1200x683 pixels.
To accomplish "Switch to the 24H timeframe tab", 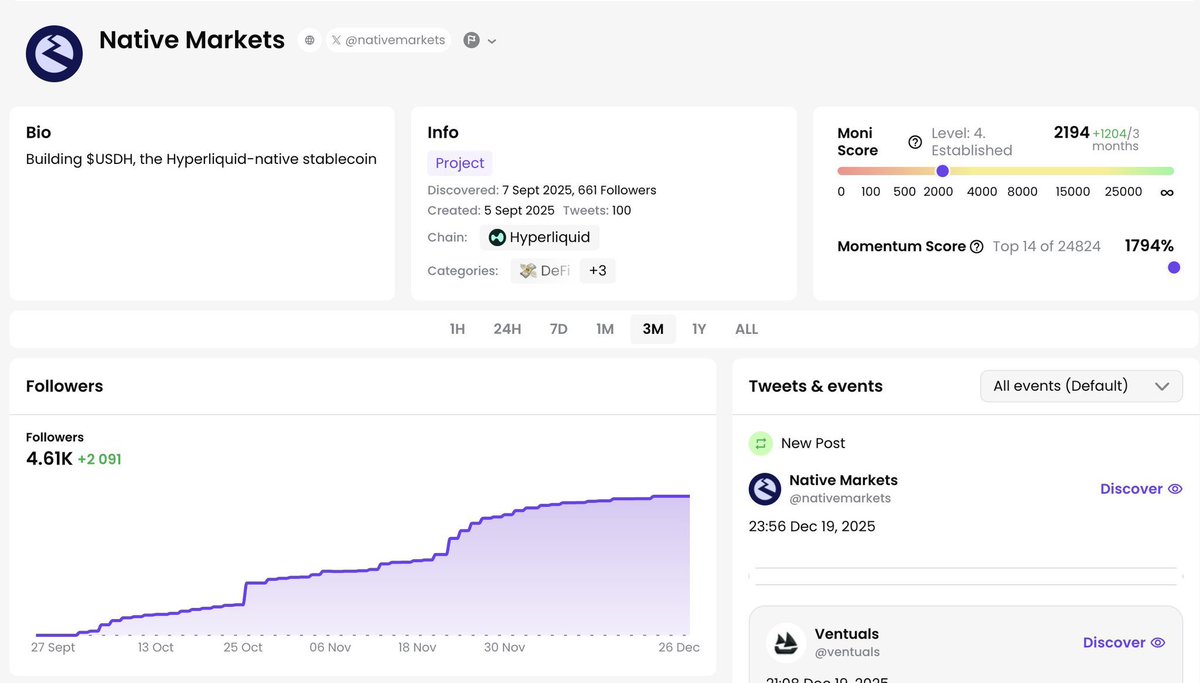I will pyautogui.click(x=508, y=328).
